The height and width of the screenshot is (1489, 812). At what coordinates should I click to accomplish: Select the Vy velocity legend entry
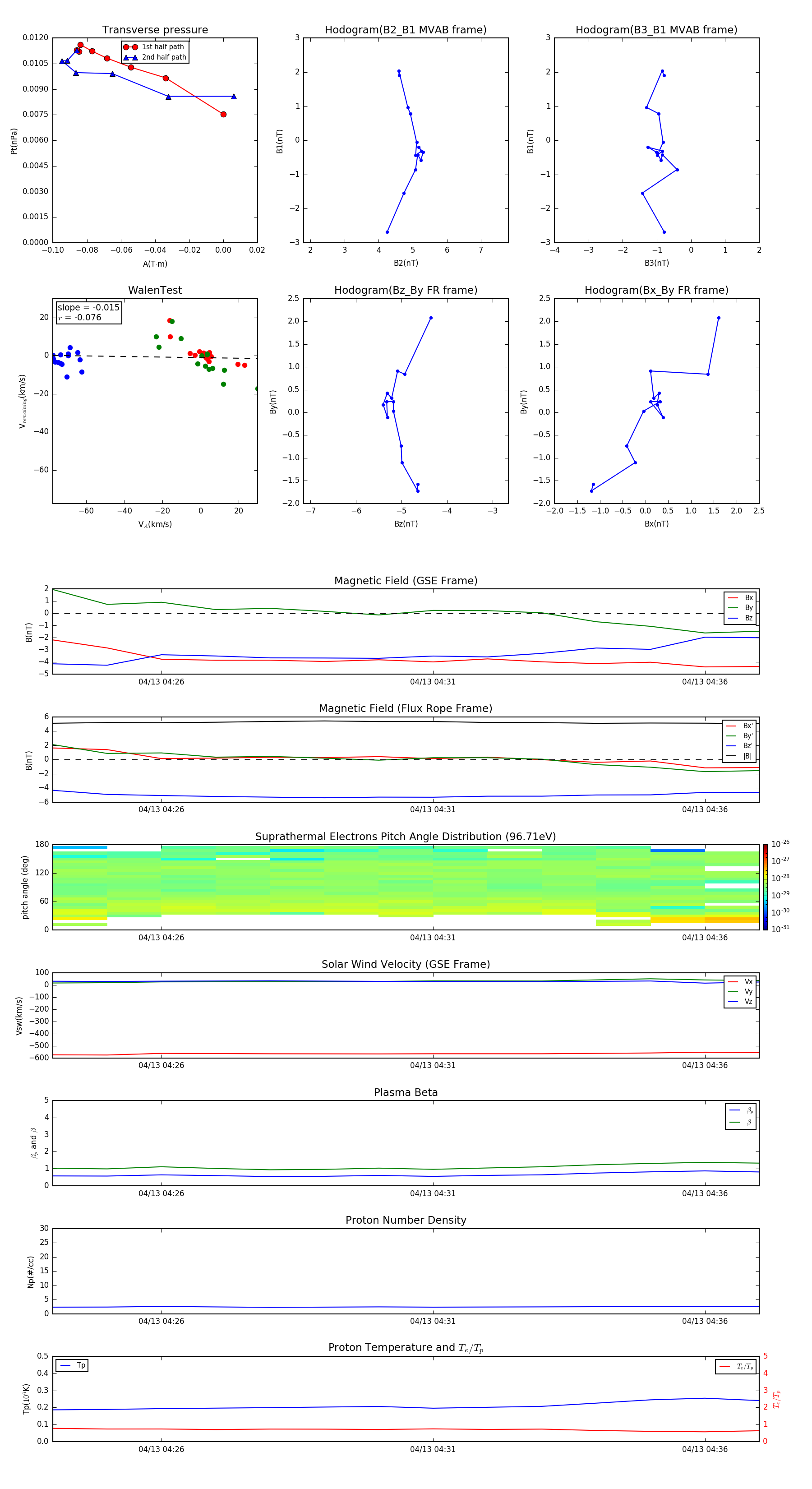pos(740,992)
